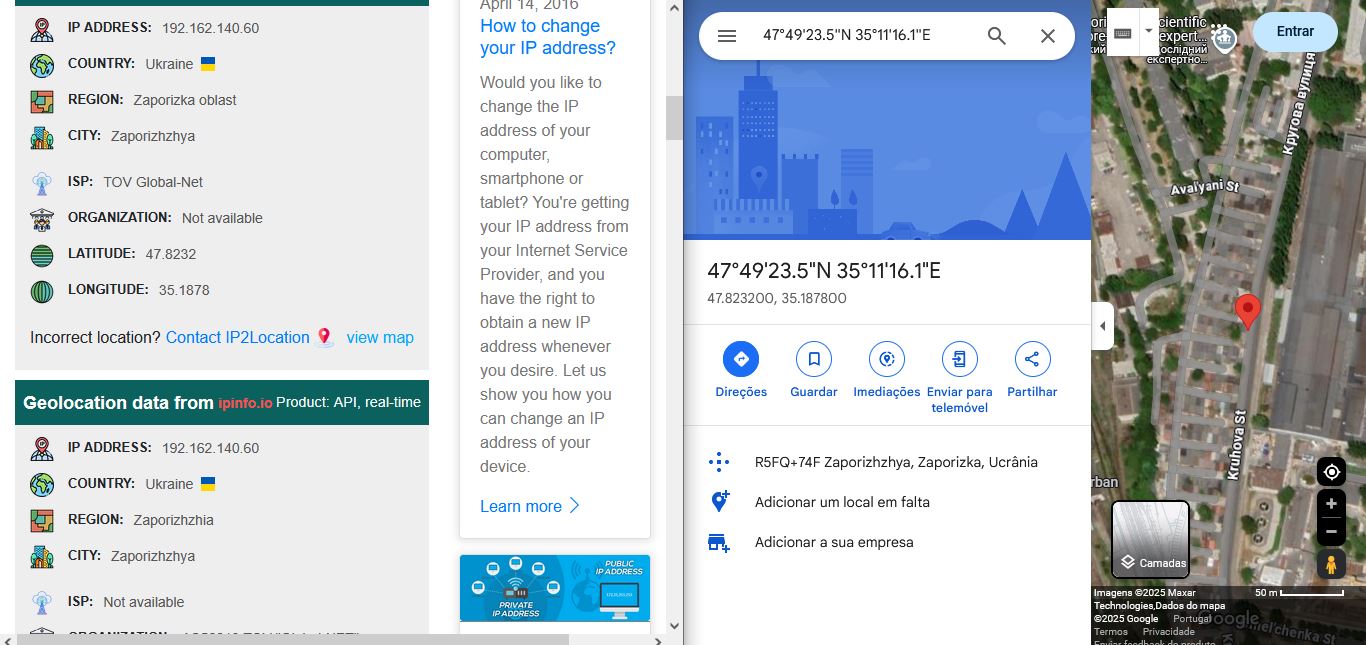
Task: Click the view map link
Action: [x=380, y=337]
